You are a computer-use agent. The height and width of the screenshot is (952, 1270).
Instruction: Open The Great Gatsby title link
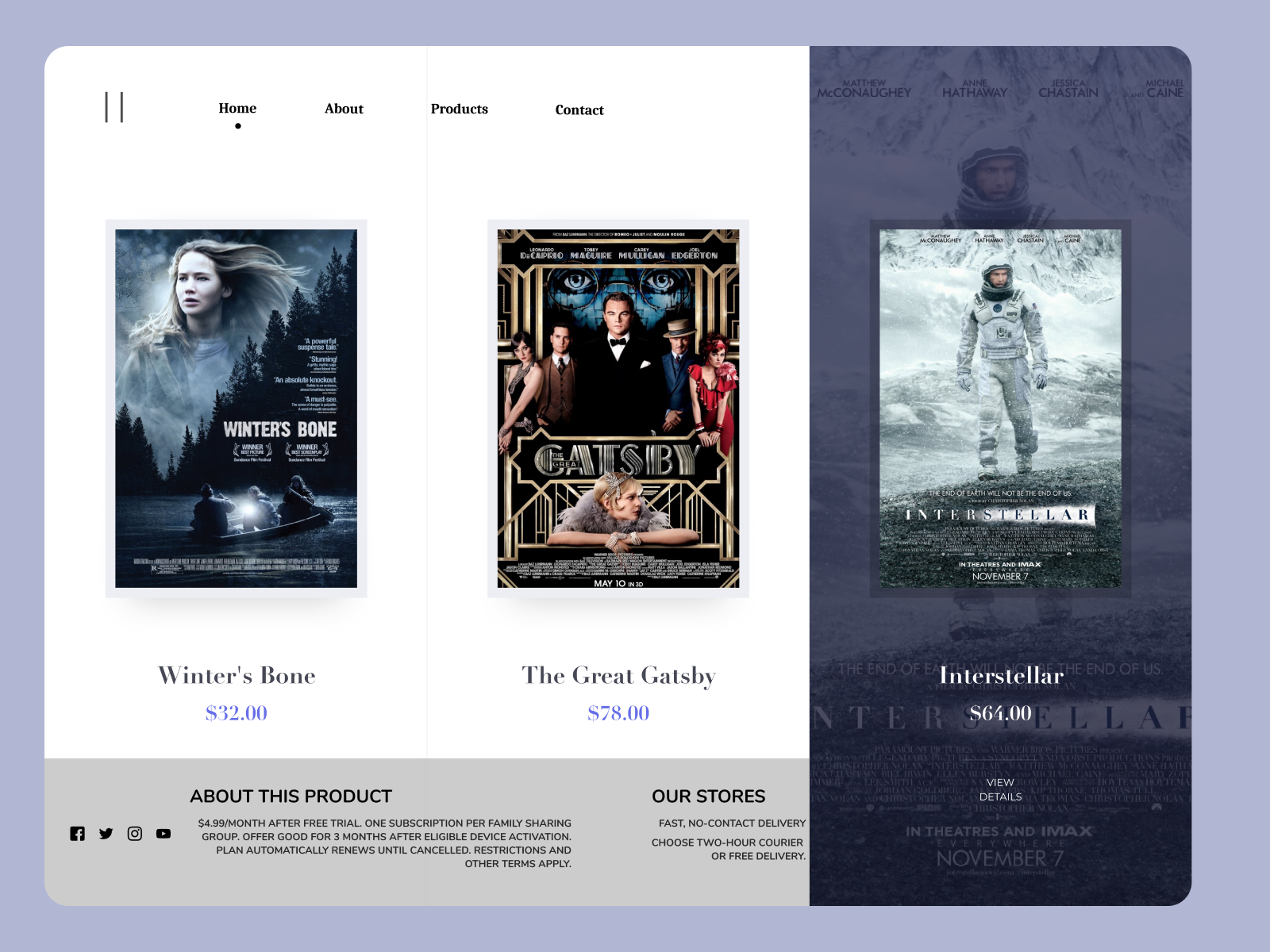(618, 675)
